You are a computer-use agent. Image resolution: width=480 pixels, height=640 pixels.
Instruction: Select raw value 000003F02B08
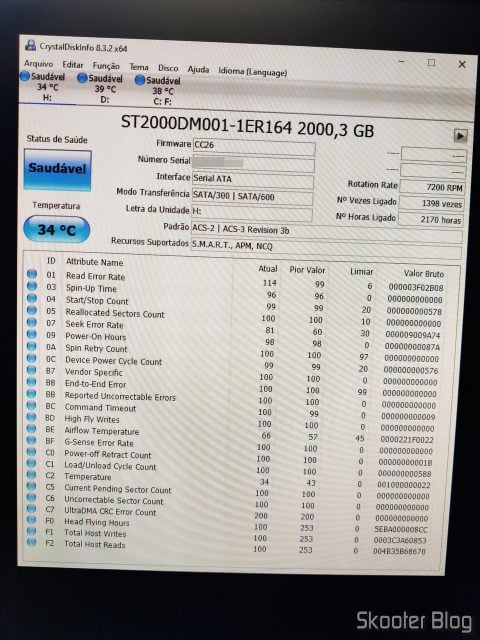point(416,287)
